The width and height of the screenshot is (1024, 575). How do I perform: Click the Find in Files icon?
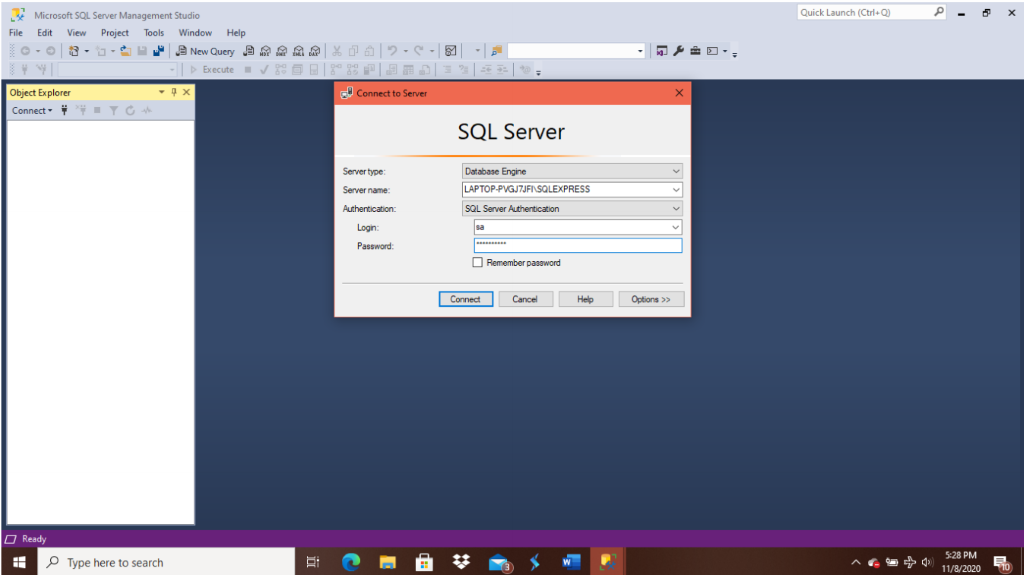(x=496, y=51)
